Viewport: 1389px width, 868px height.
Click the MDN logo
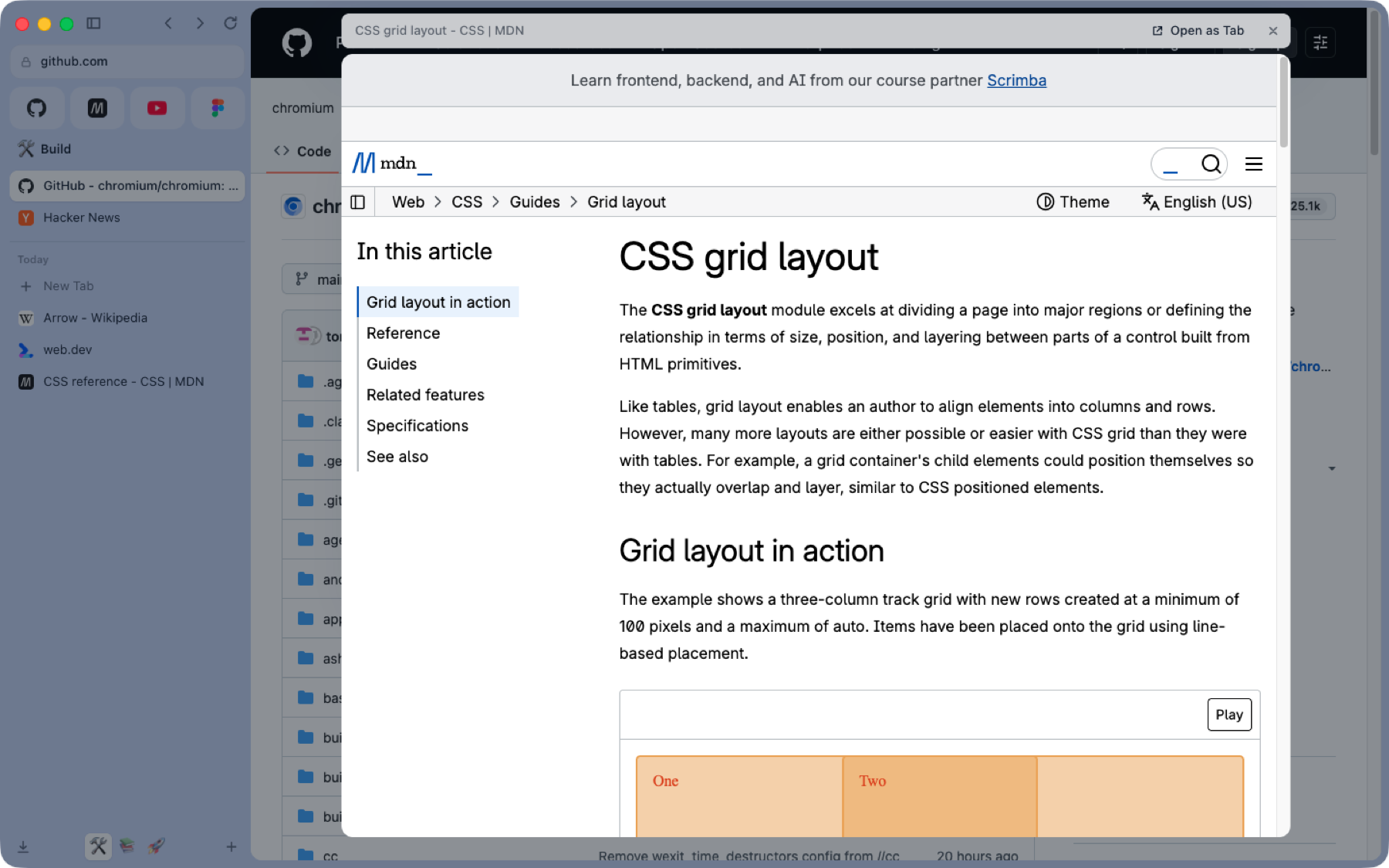click(392, 164)
